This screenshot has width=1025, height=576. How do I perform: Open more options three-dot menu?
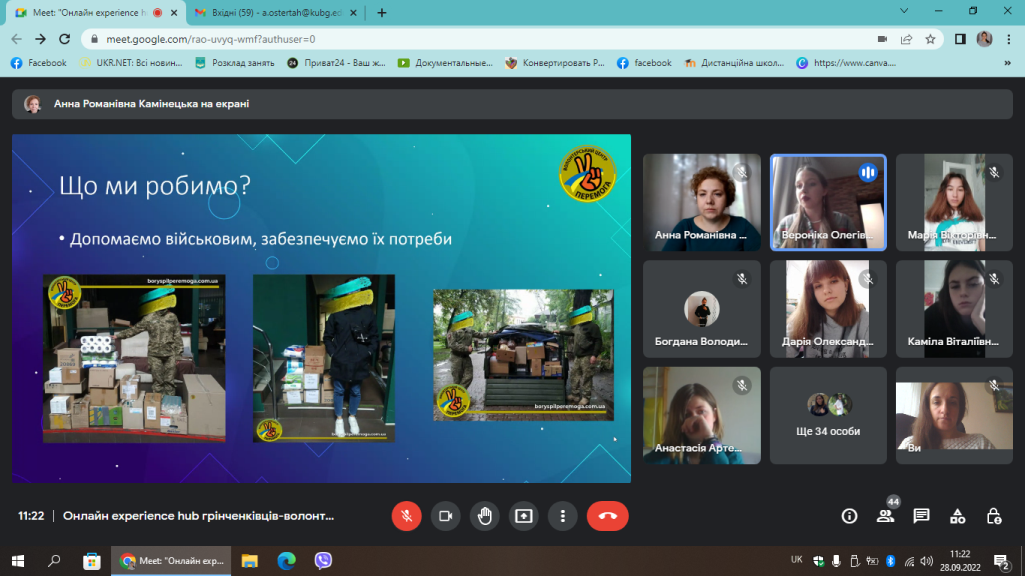(x=563, y=516)
